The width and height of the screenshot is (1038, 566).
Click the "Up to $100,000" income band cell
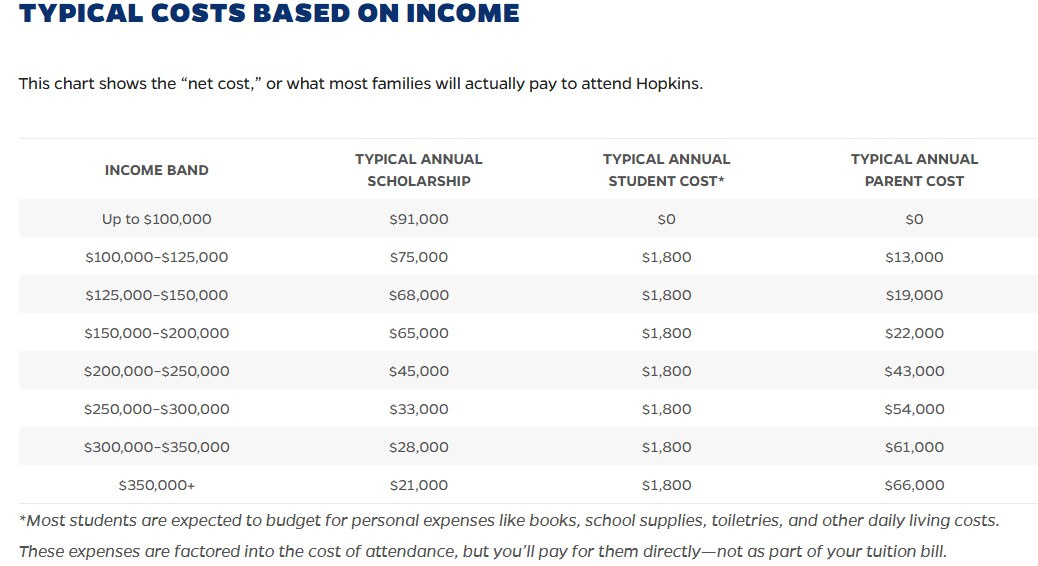157,219
